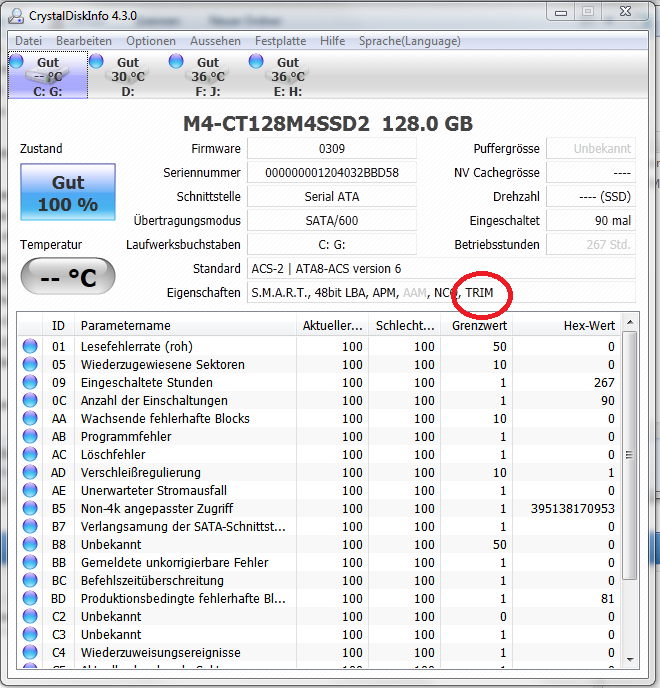Open the Bearbeiten menu
The height and width of the screenshot is (688, 660).
point(84,41)
